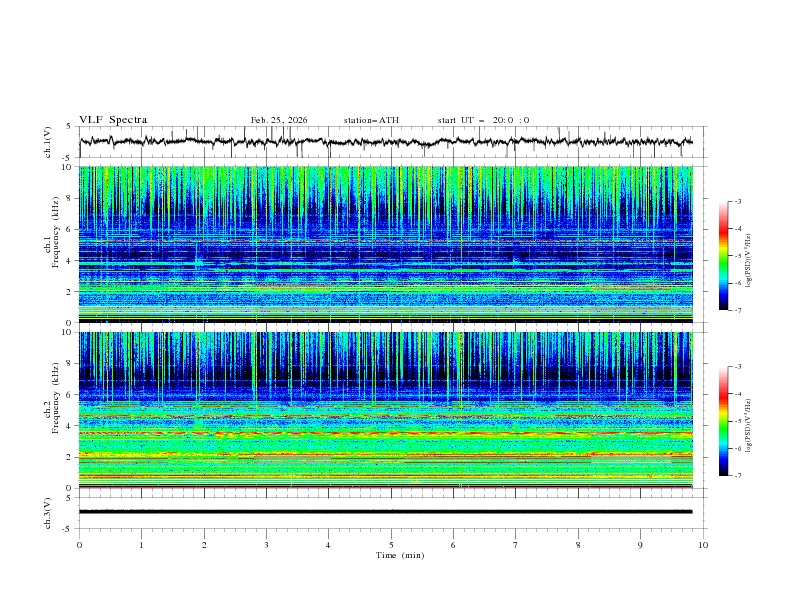Viewport: 792px width, 612px height.
Task: Click the "-3" tick on ch.1 colorbar
Action: coord(738,201)
